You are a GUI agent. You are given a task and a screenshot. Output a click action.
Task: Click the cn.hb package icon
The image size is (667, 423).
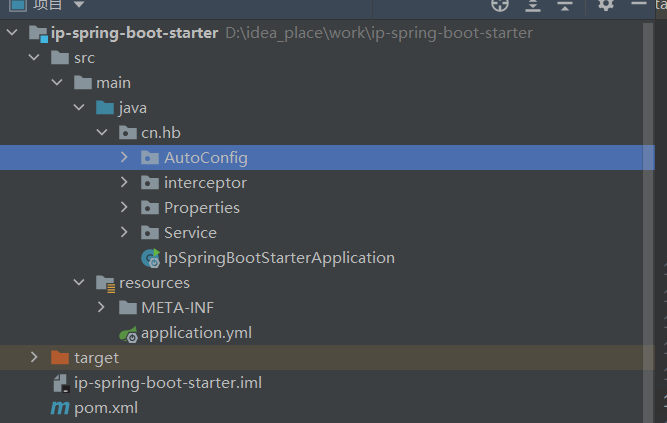click(x=128, y=133)
